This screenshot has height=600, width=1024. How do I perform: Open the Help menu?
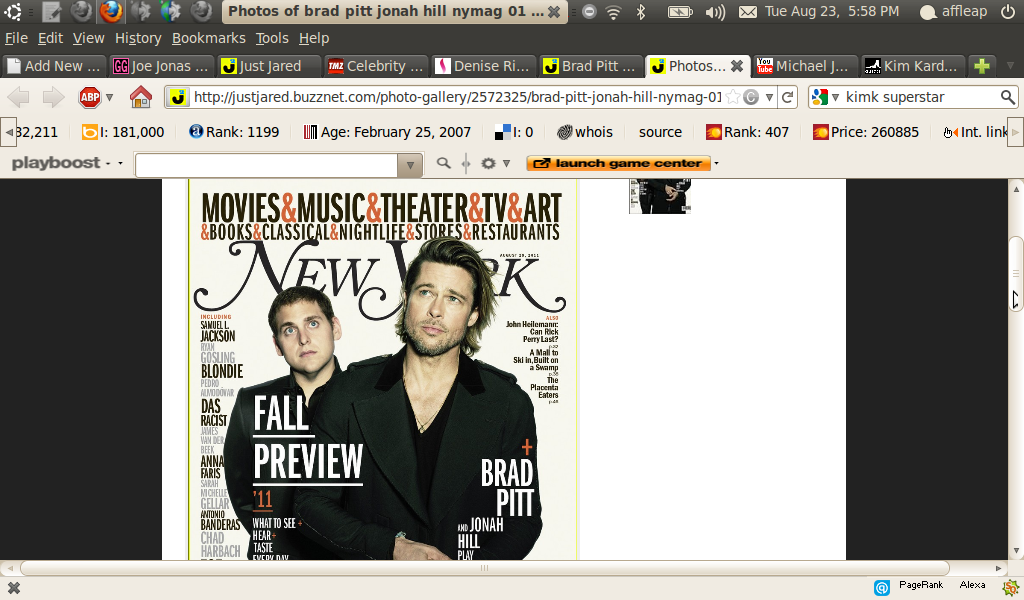(313, 39)
